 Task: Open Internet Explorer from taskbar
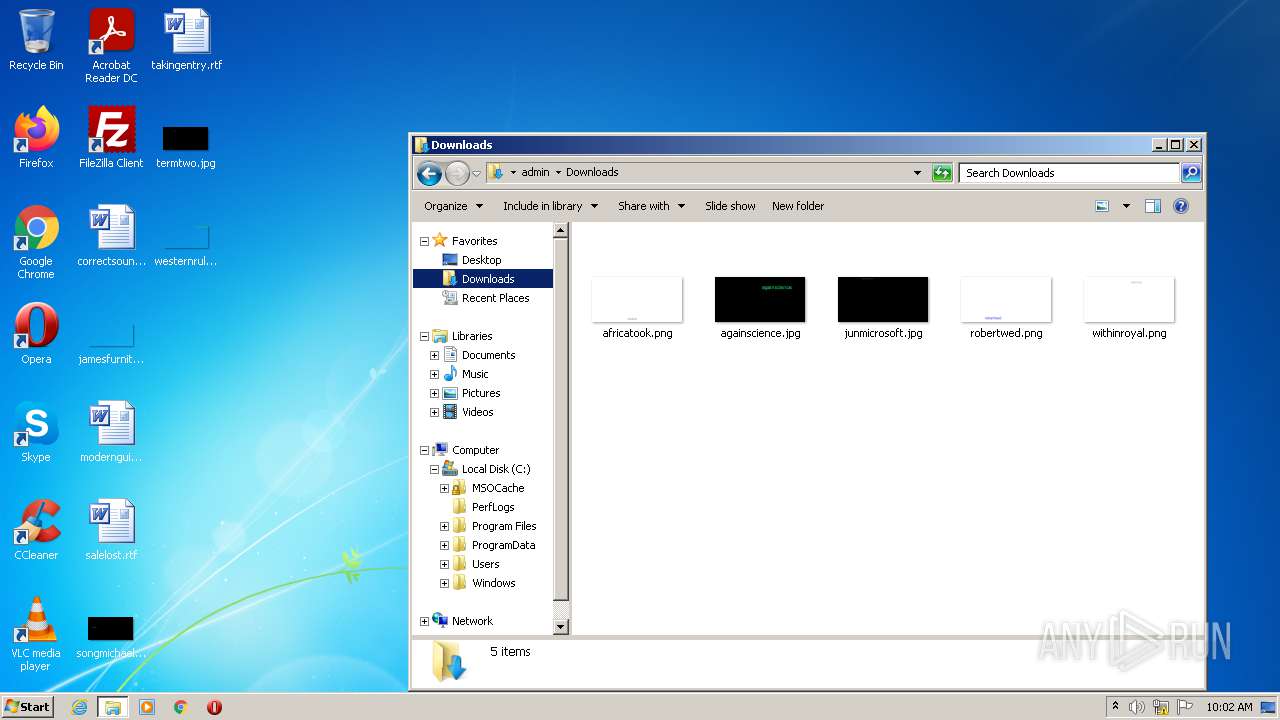(79, 707)
